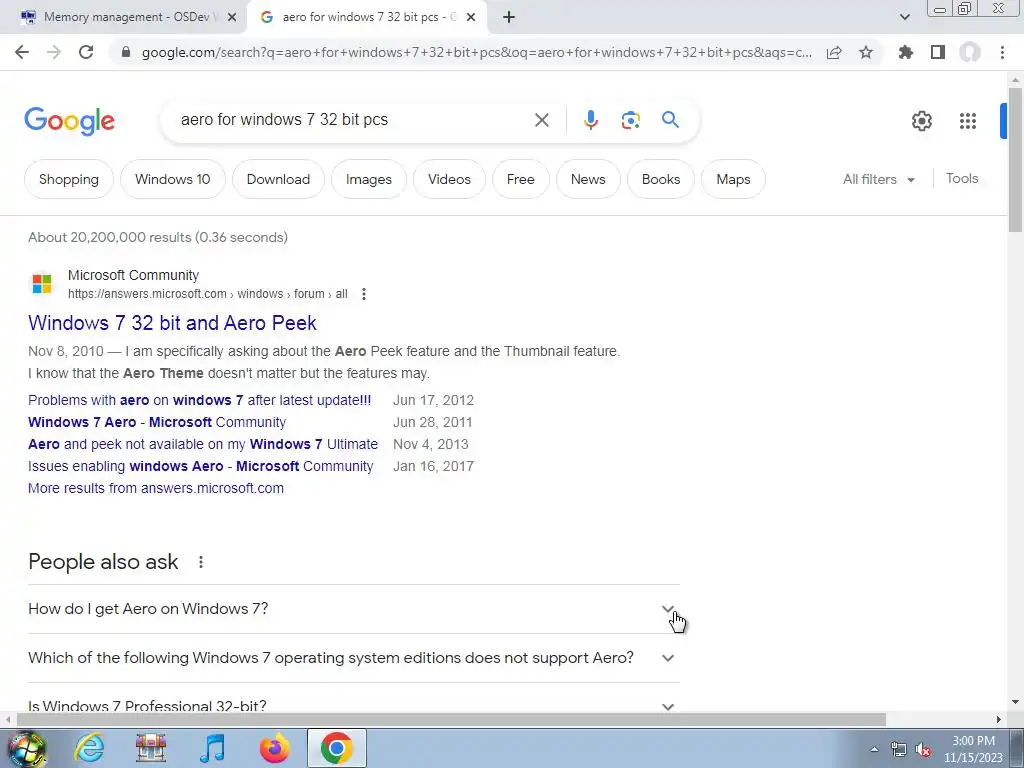Open Windows 7 32 bit and Aero Peek result
1024x768 pixels.
pyautogui.click(x=172, y=323)
